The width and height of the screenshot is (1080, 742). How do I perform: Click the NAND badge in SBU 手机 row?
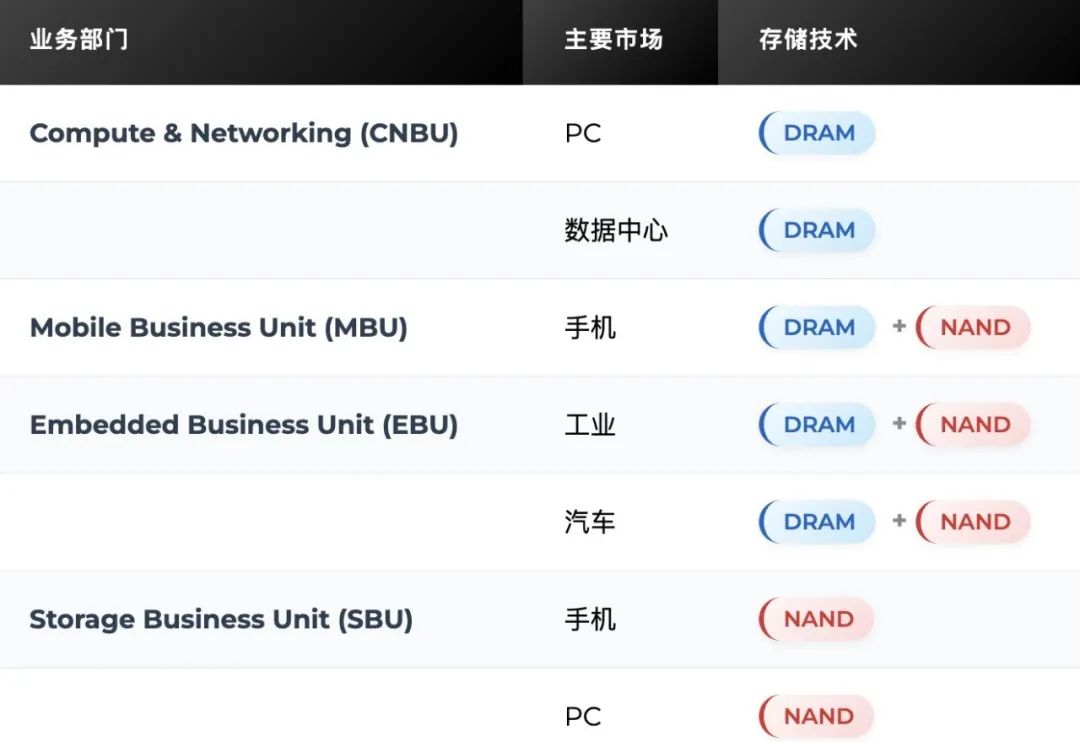[816, 619]
